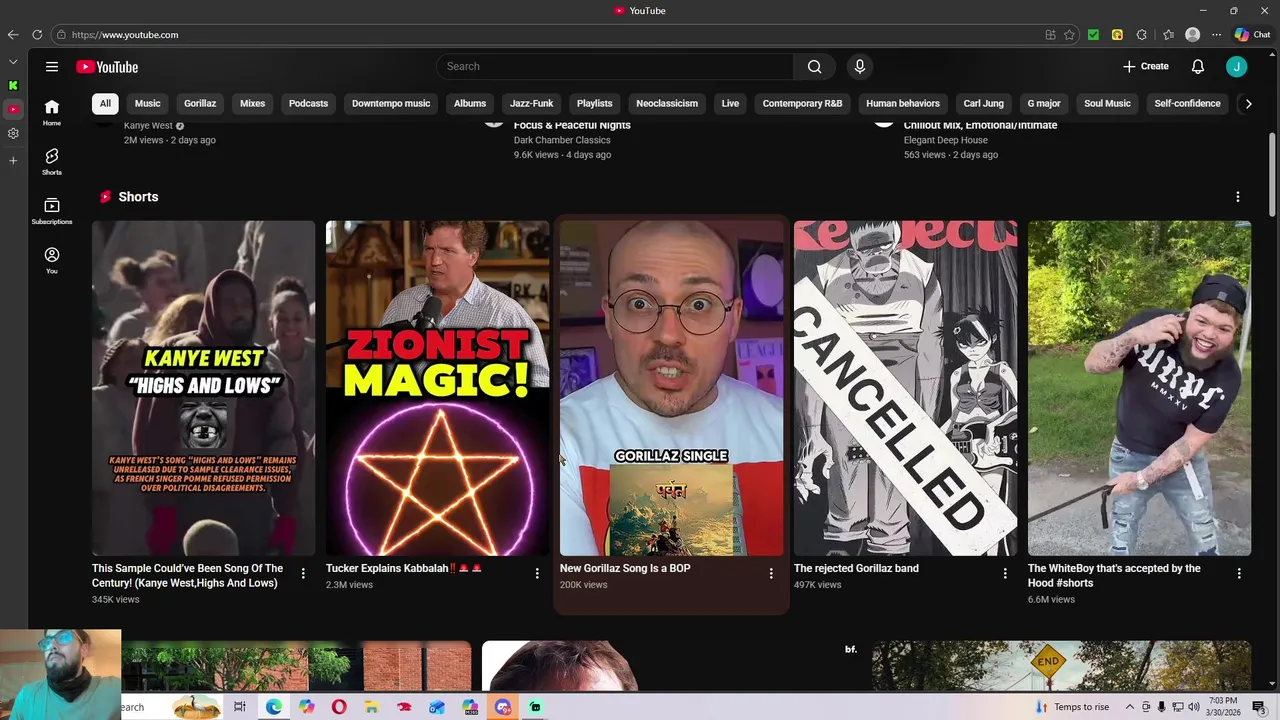Open options for Kanye West Highs and Lows short
1280x720 pixels.
pyautogui.click(x=303, y=573)
